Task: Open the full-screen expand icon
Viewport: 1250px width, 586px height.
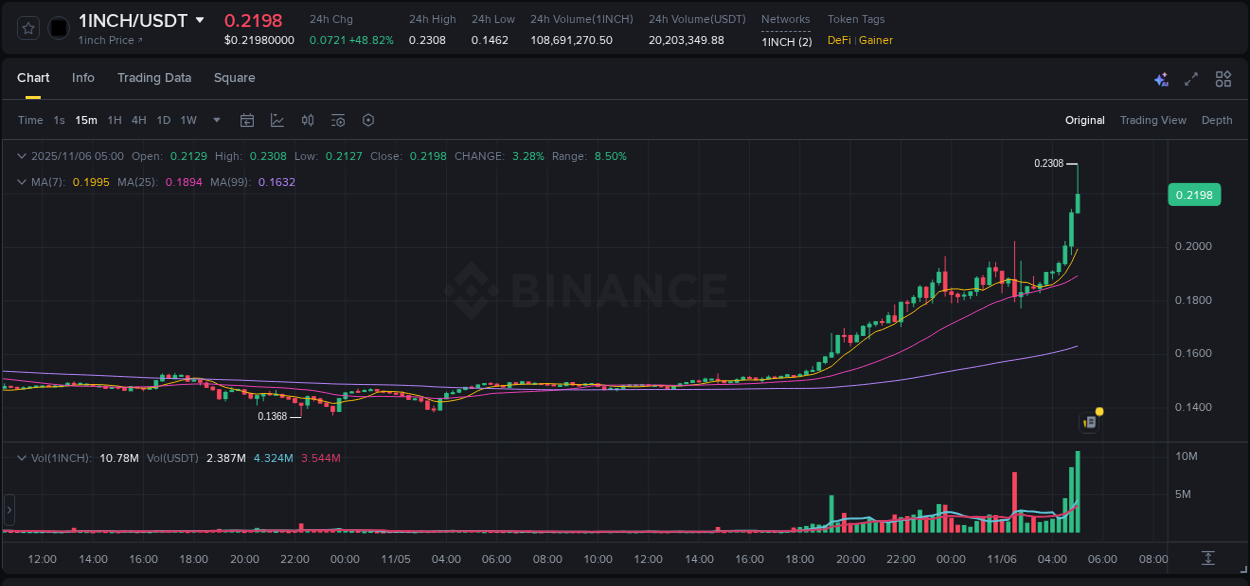Action: 1191,78
